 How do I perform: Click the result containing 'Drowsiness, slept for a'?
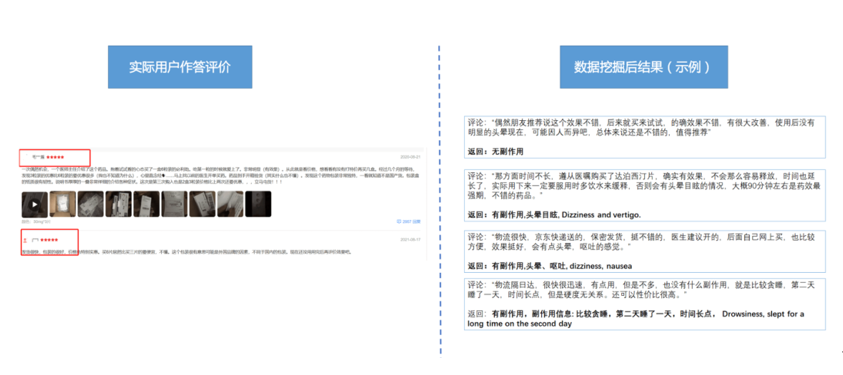click(x=636, y=319)
